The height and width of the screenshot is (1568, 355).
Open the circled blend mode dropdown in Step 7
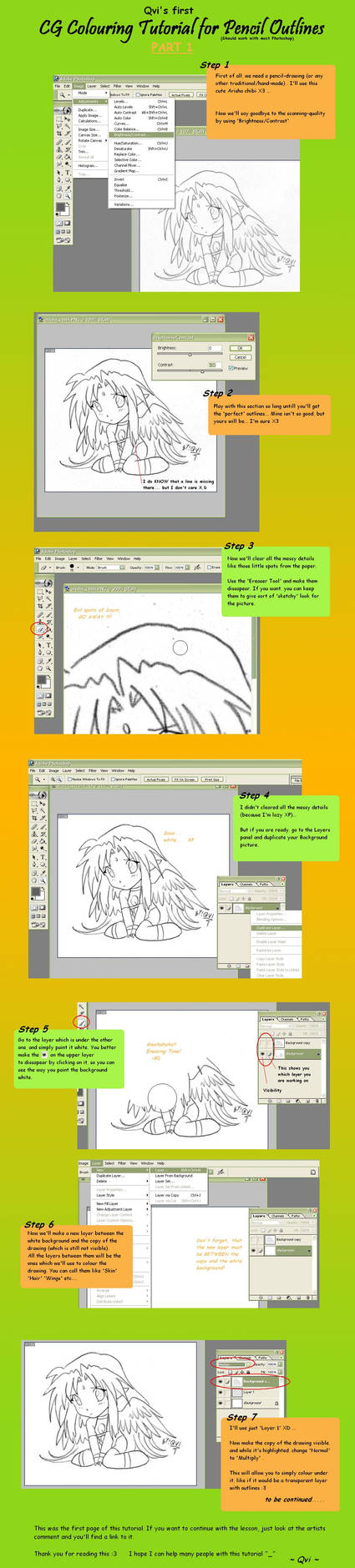pos(234,1364)
